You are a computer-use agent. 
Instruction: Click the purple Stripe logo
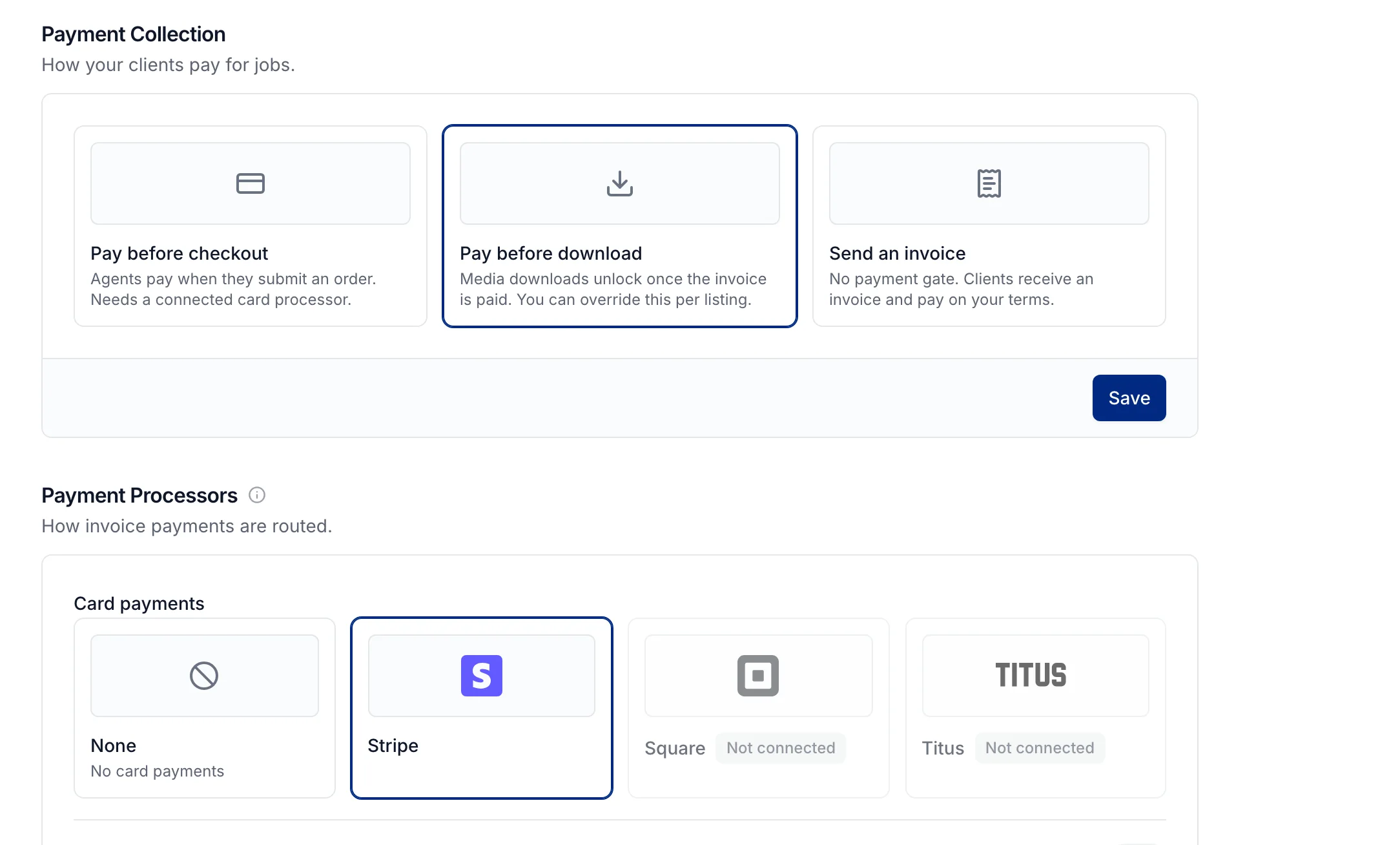(x=482, y=676)
